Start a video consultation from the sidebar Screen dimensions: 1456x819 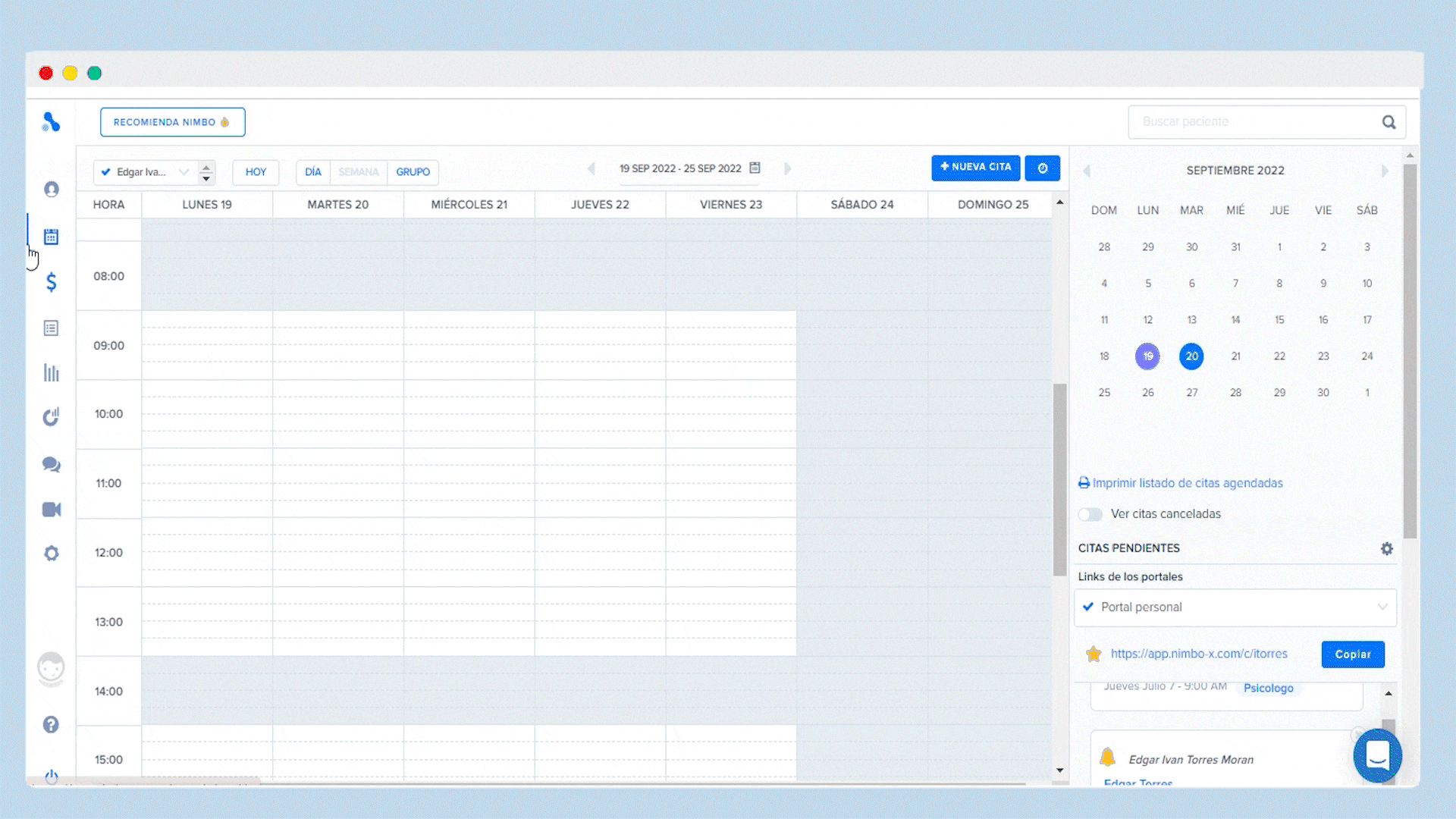51,509
